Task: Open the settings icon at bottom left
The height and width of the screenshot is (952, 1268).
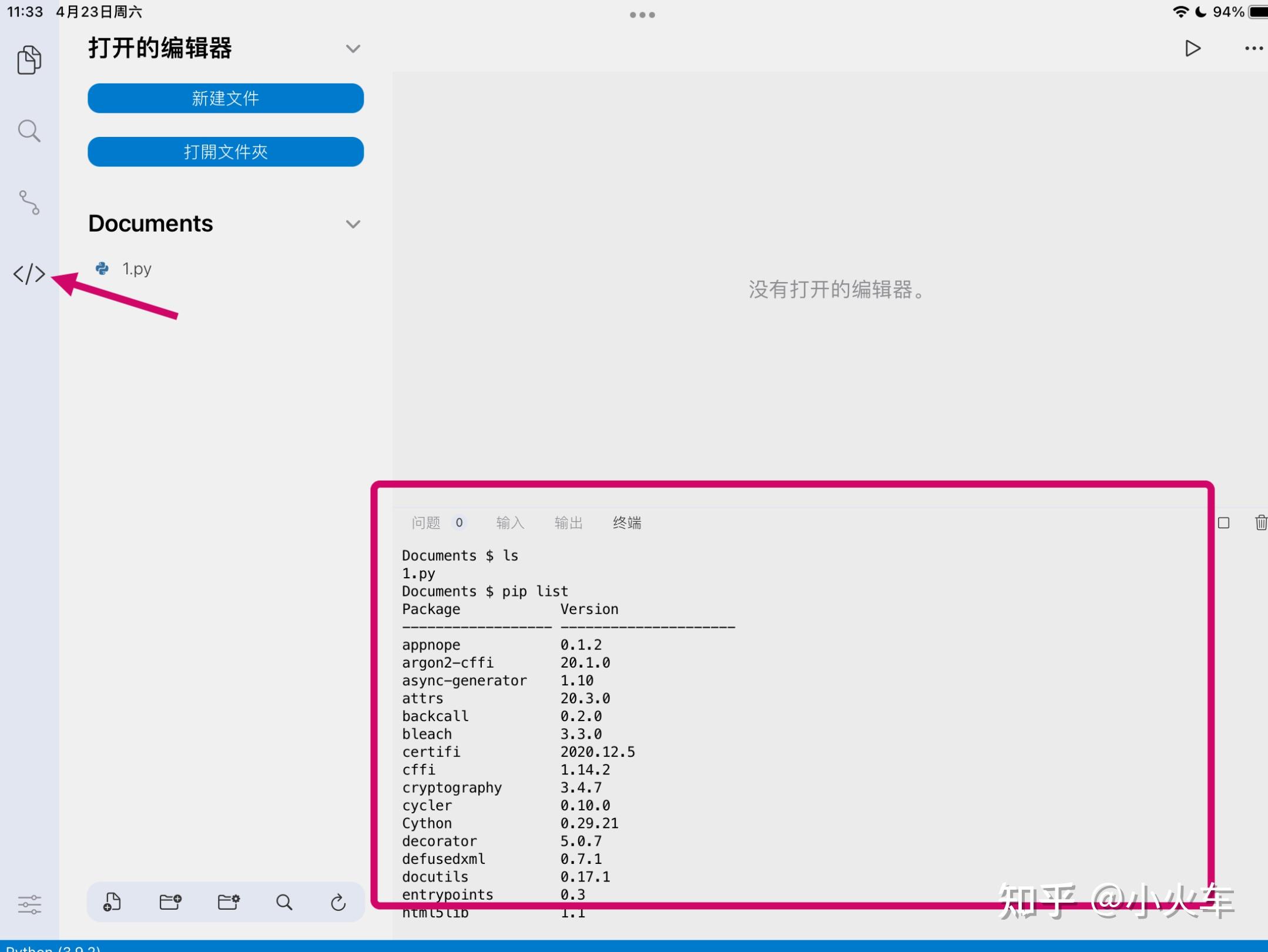Action: [x=29, y=903]
